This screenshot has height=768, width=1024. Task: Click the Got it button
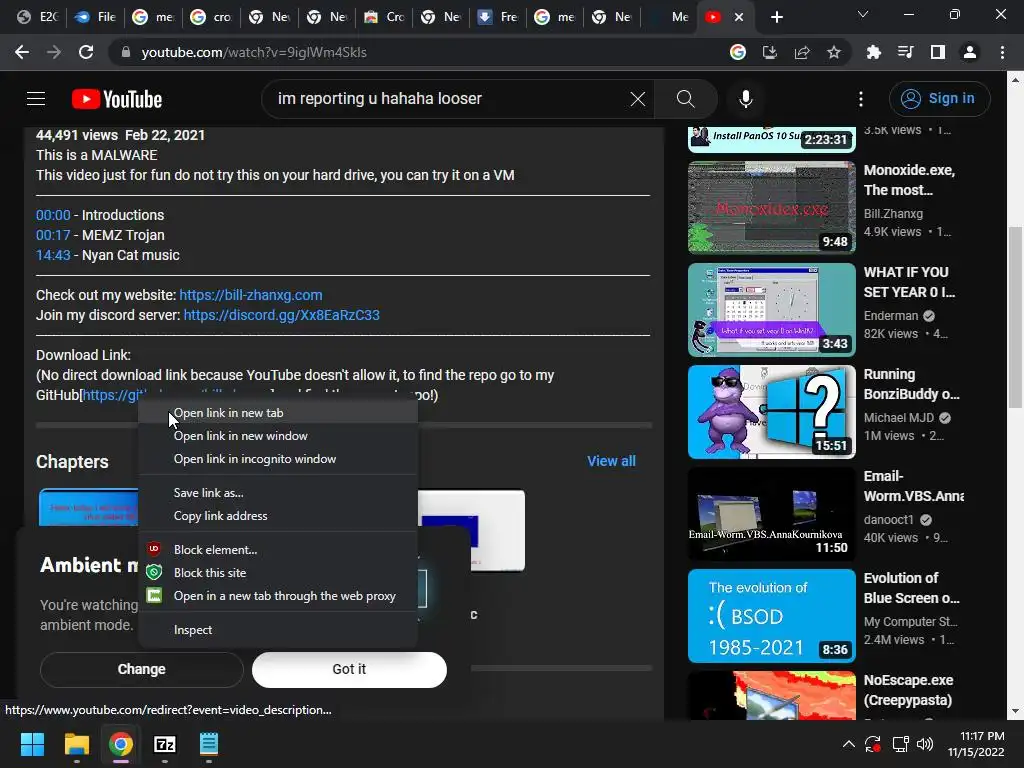349,669
